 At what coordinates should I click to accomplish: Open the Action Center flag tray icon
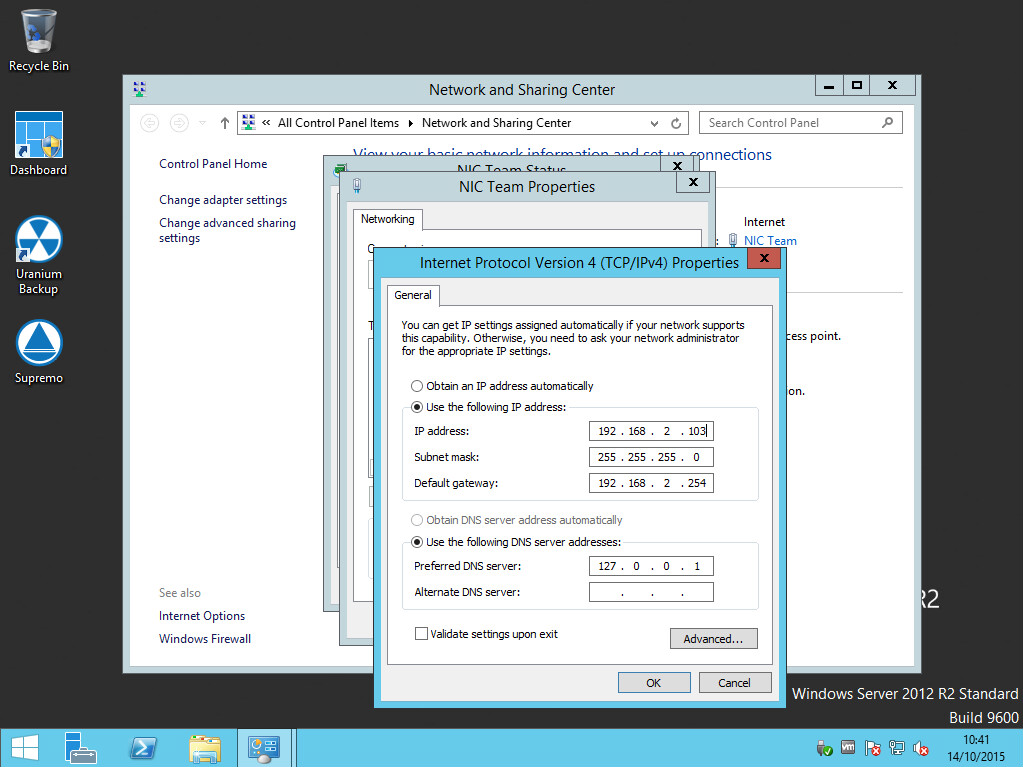(x=872, y=748)
